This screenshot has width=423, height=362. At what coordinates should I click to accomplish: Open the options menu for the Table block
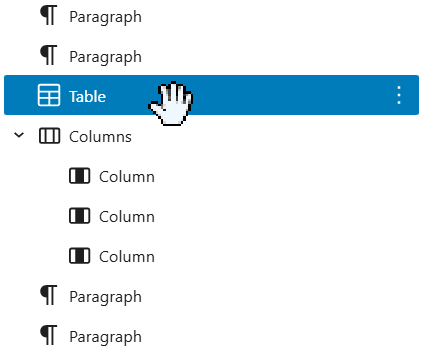pos(399,95)
